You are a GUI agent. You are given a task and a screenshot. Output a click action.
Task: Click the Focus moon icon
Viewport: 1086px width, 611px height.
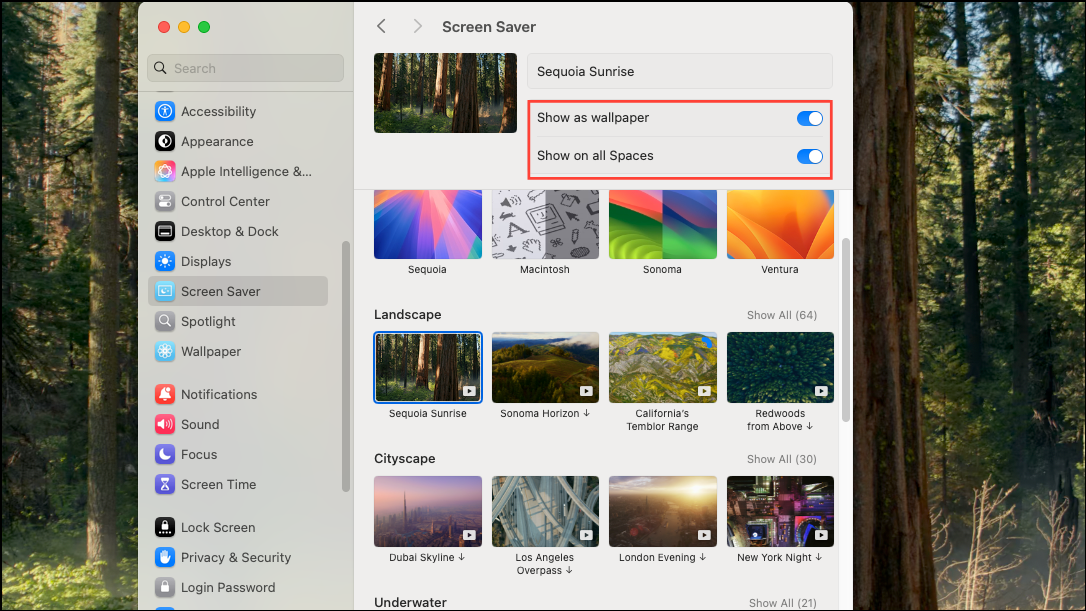pyautogui.click(x=165, y=454)
